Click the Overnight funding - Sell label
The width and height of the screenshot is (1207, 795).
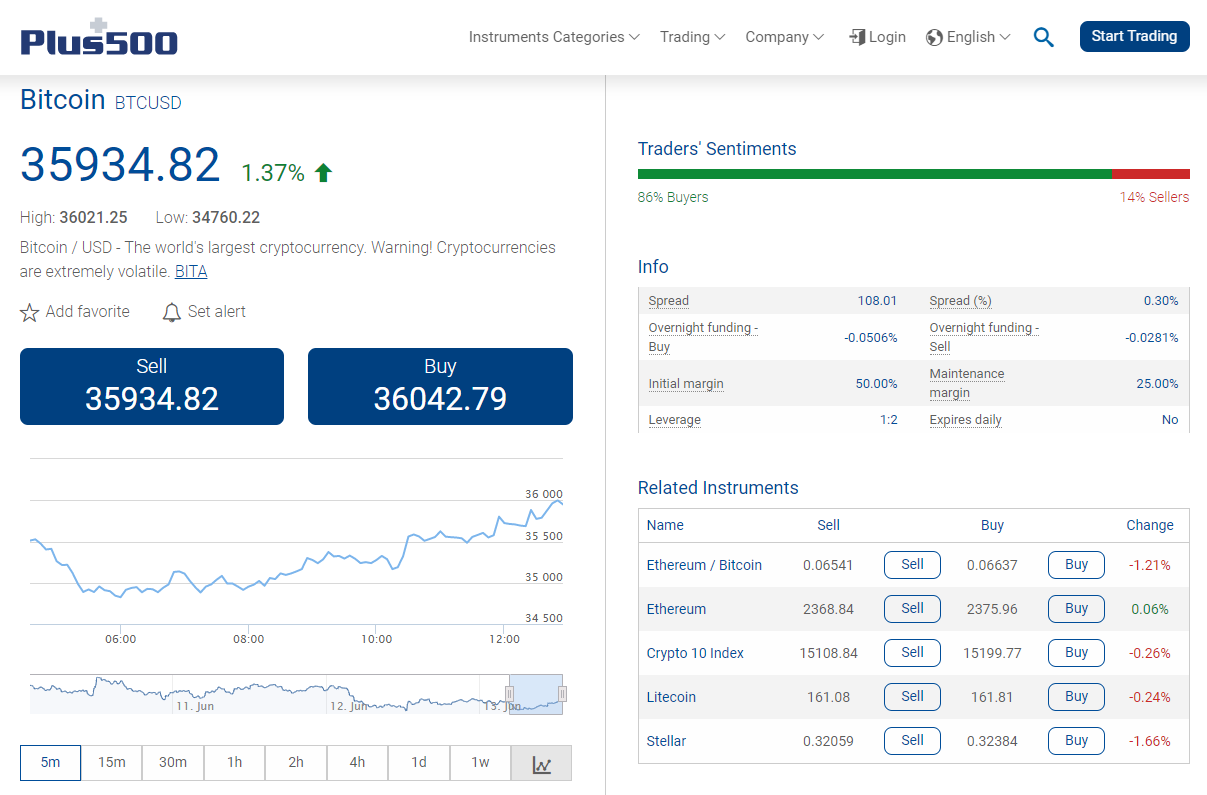tap(984, 337)
